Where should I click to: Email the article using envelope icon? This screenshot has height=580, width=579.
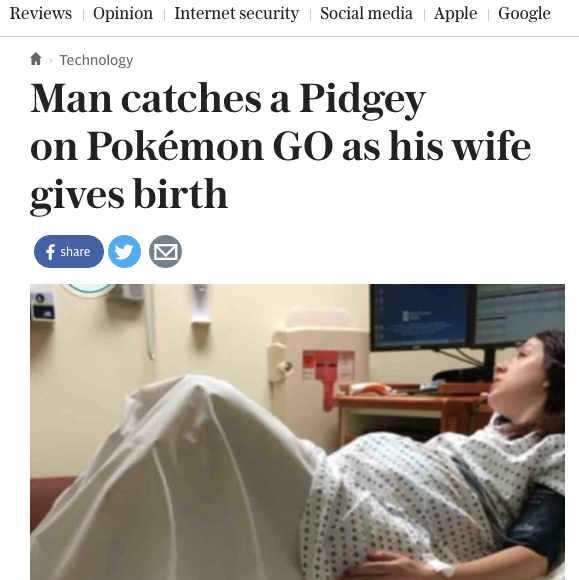click(x=165, y=252)
